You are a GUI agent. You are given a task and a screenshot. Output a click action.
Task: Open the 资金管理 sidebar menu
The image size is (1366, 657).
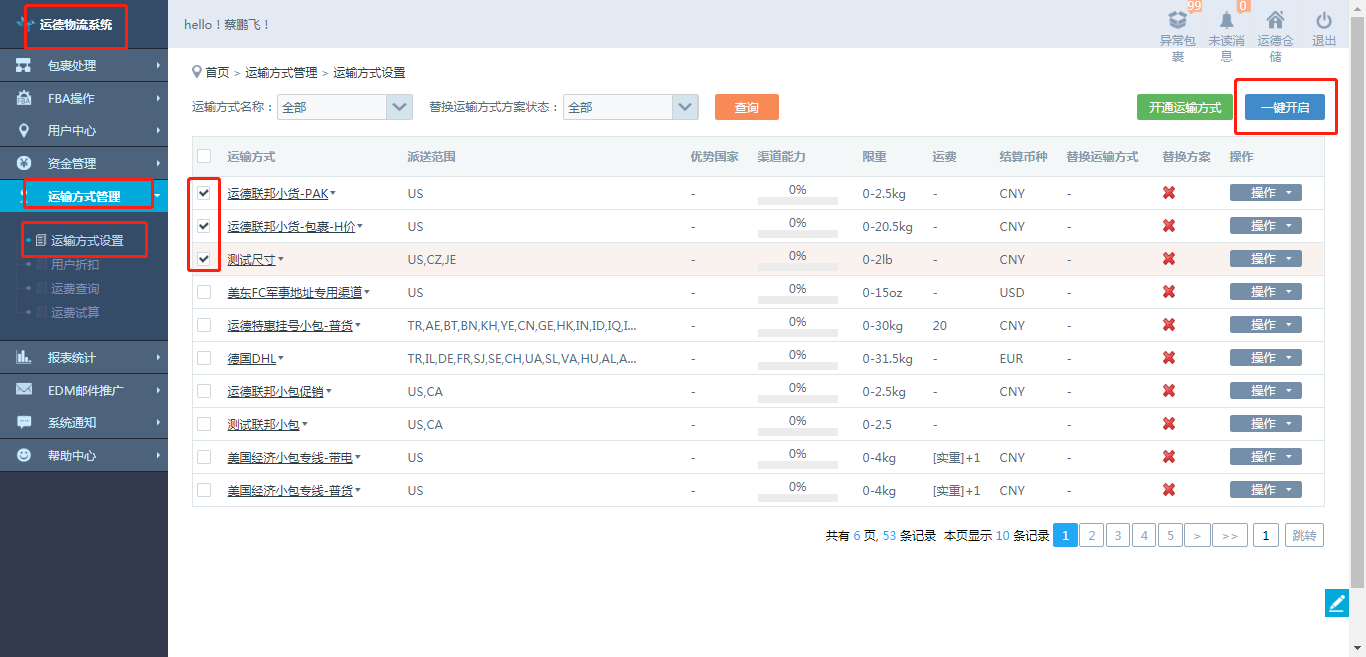click(x=84, y=163)
